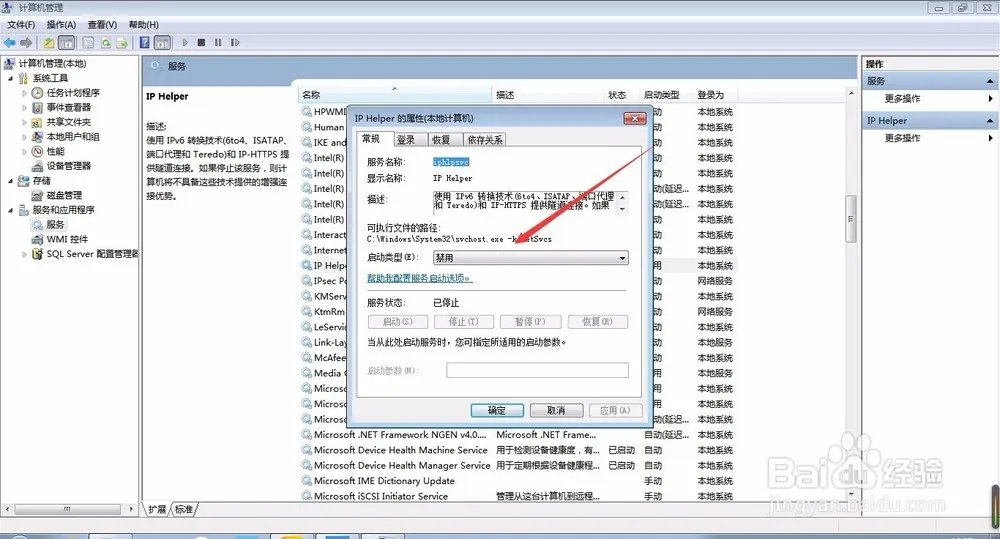This screenshot has width=1000, height=539.
Task: Click 更多操作 under 服务 in actions
Action: coord(902,98)
